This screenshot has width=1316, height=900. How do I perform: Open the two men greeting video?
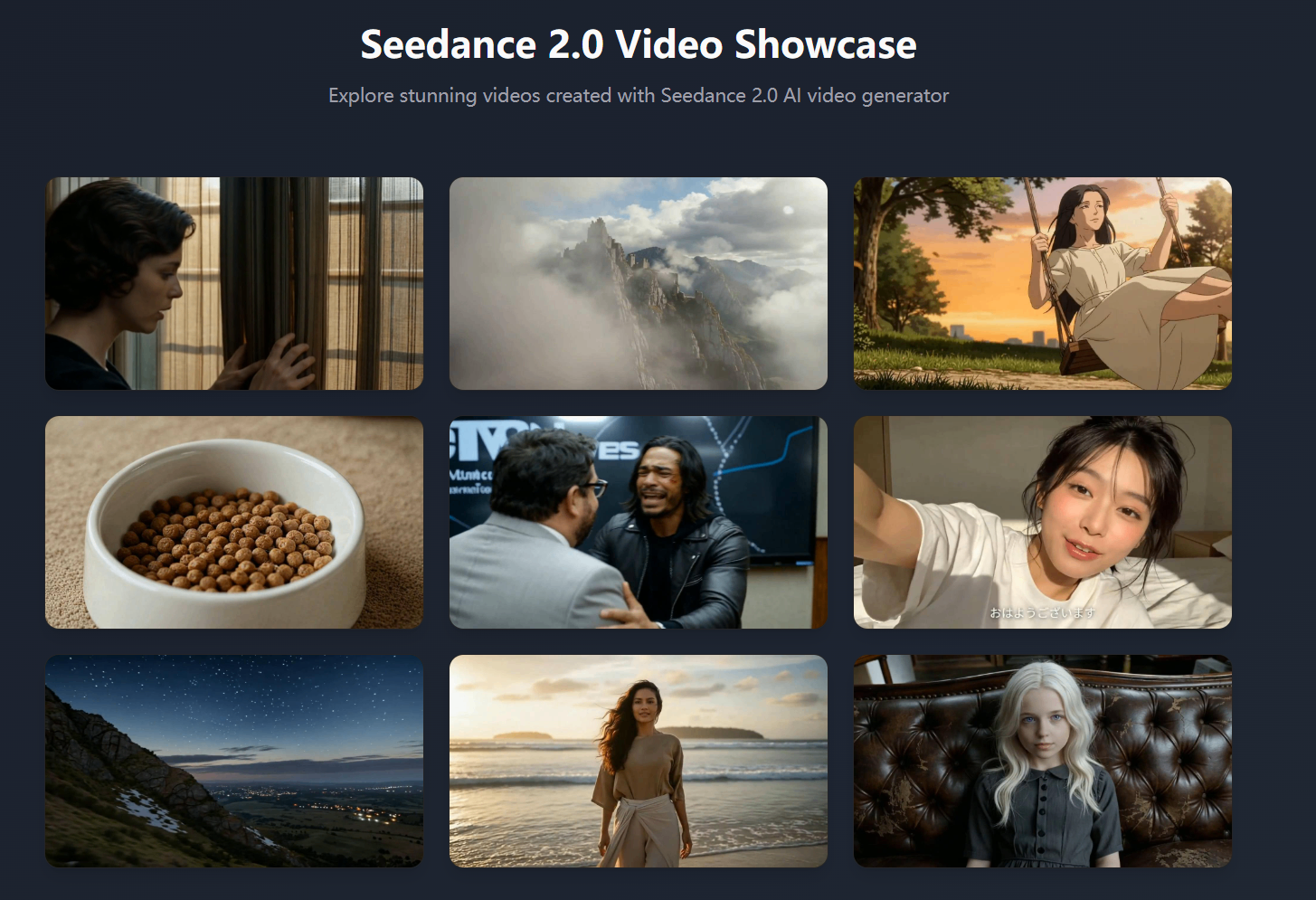[x=639, y=522]
